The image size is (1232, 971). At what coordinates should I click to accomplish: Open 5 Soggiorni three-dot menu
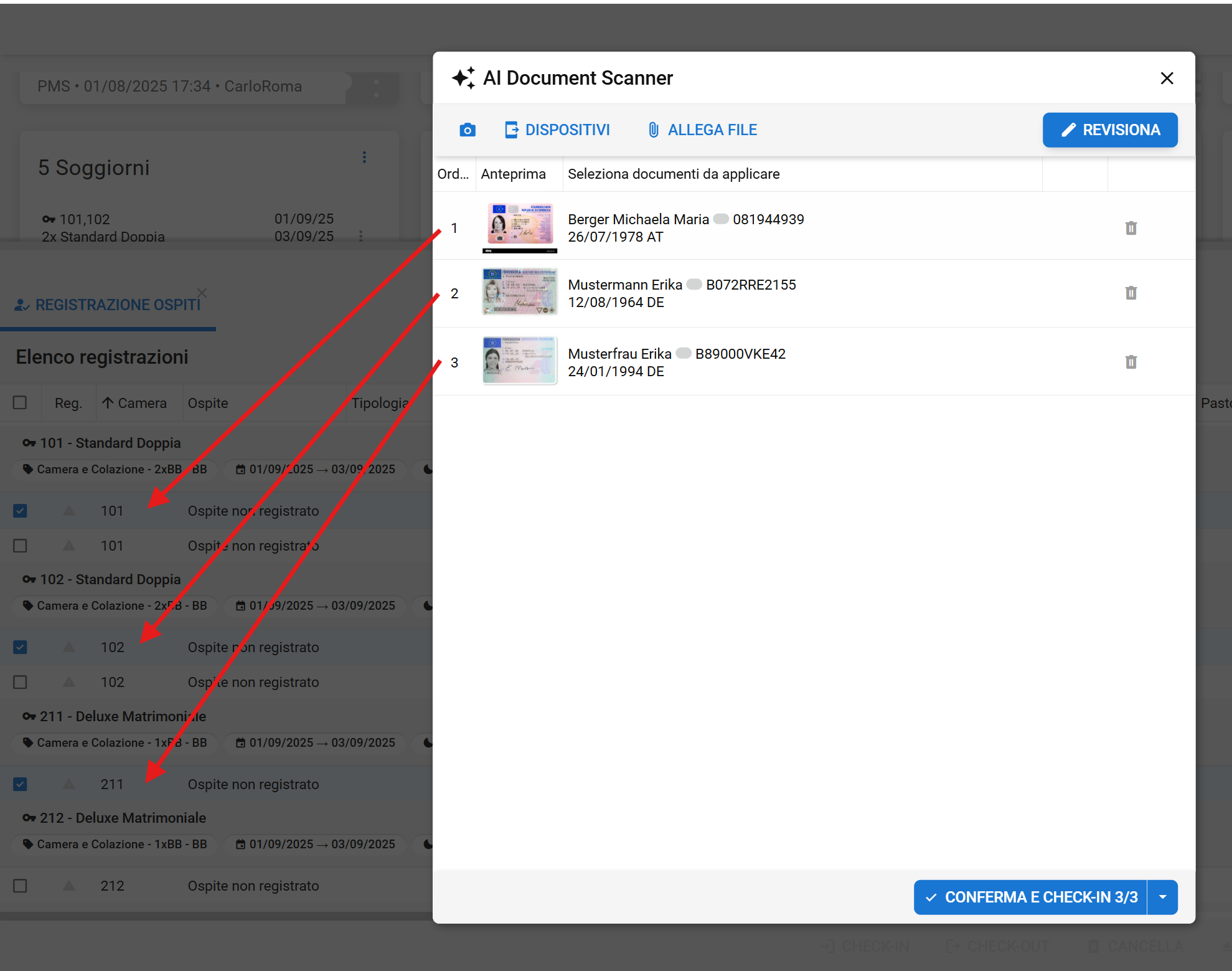tap(364, 158)
